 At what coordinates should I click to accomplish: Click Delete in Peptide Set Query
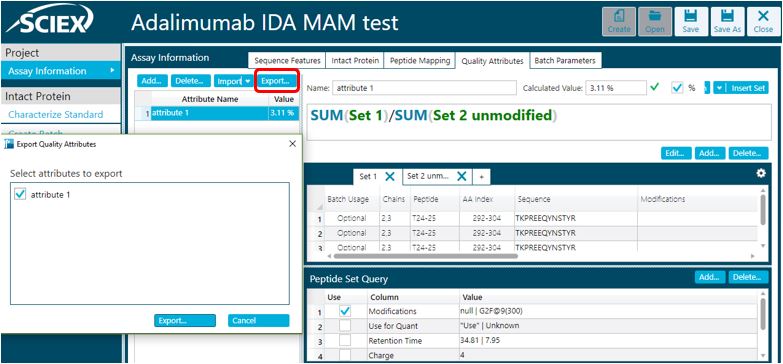[x=748, y=277]
